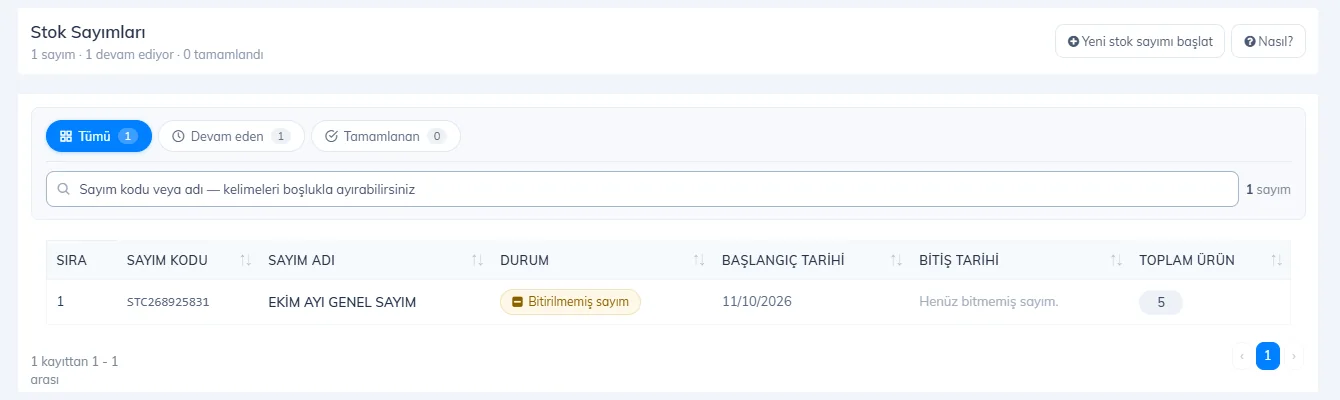Click the grid icon in the Tümü tab
Screen dimensions: 1340x400
coord(66,136)
